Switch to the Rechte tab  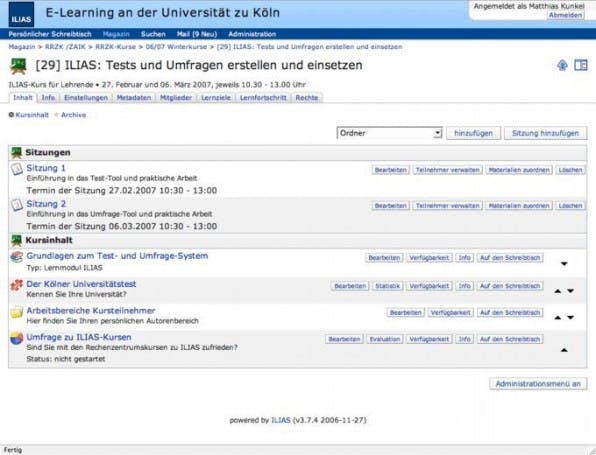307,98
